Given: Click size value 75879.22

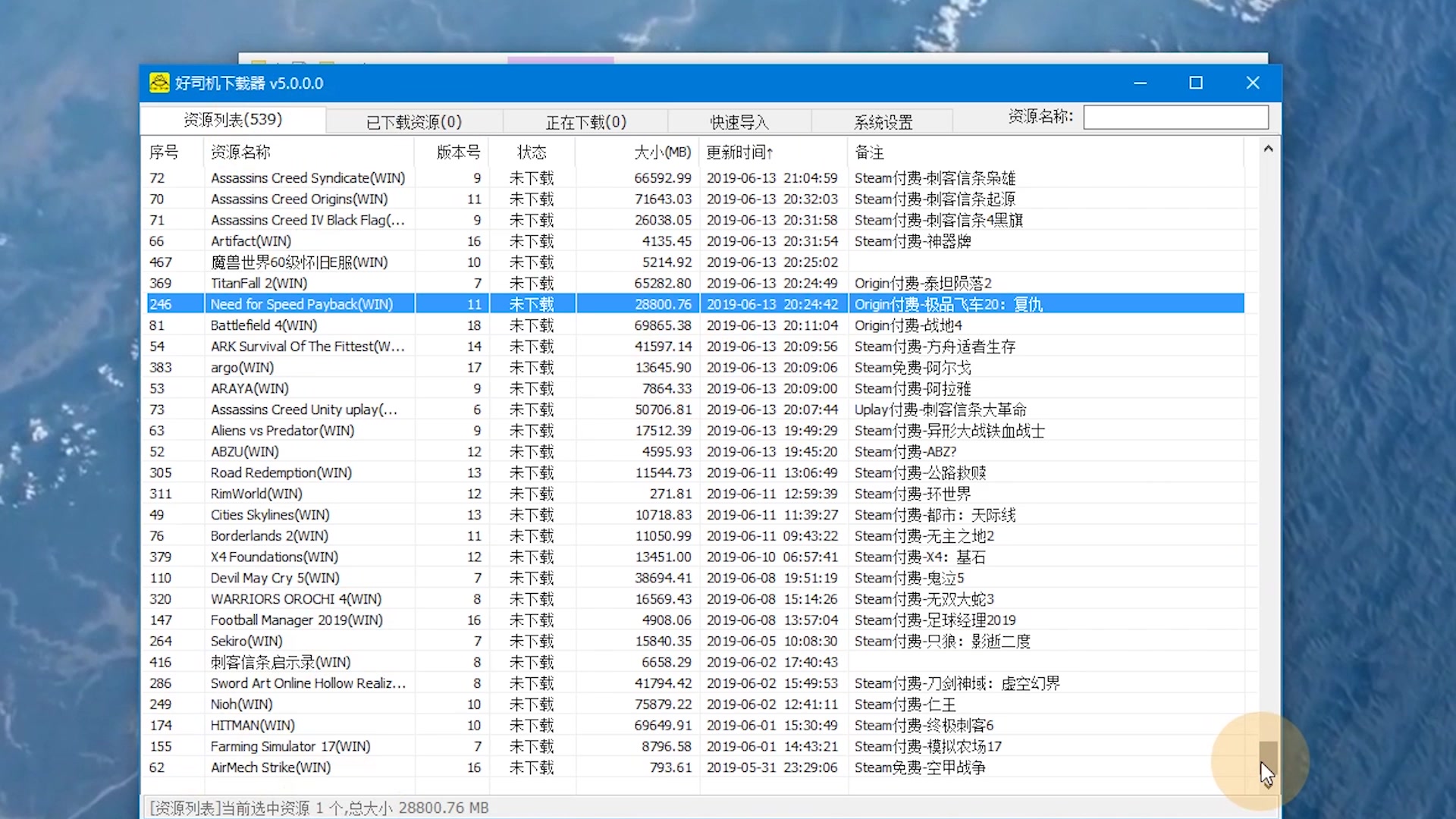Looking at the screenshot, I should [664, 704].
